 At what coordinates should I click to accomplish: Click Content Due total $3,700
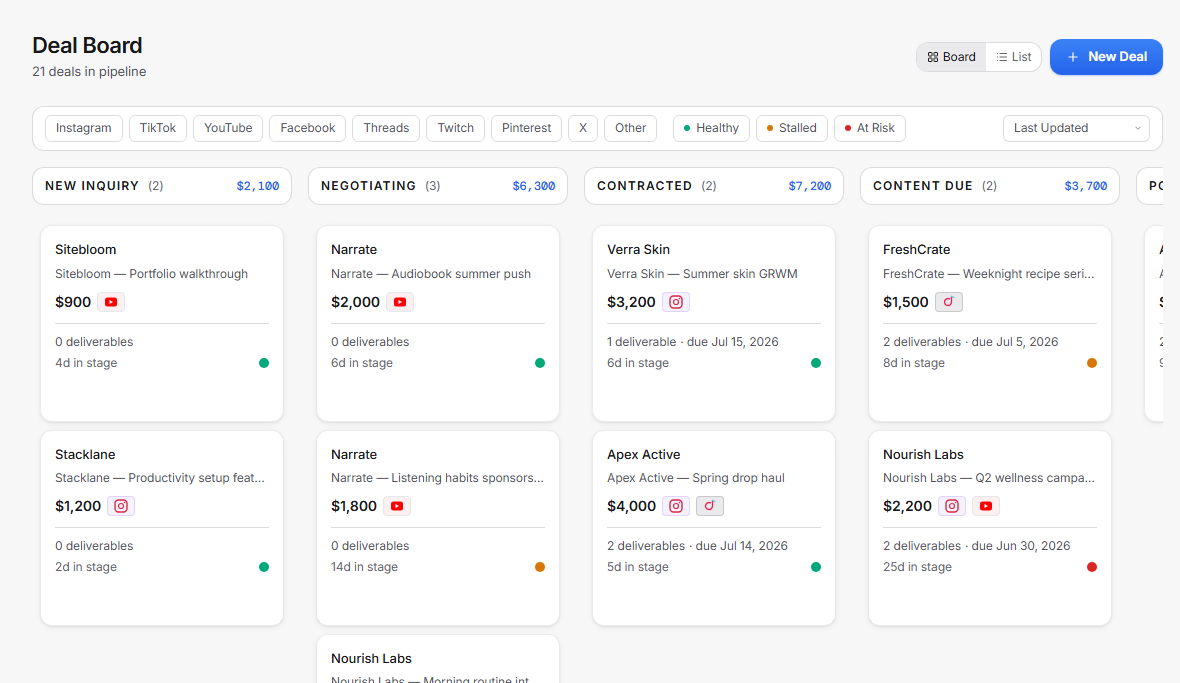click(1086, 186)
